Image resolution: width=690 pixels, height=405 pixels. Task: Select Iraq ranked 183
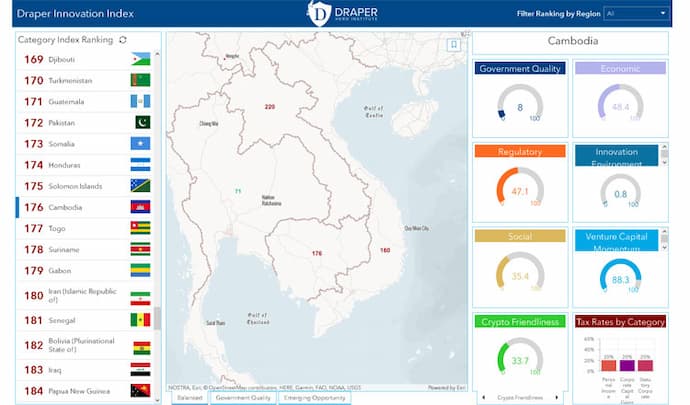pos(85,370)
